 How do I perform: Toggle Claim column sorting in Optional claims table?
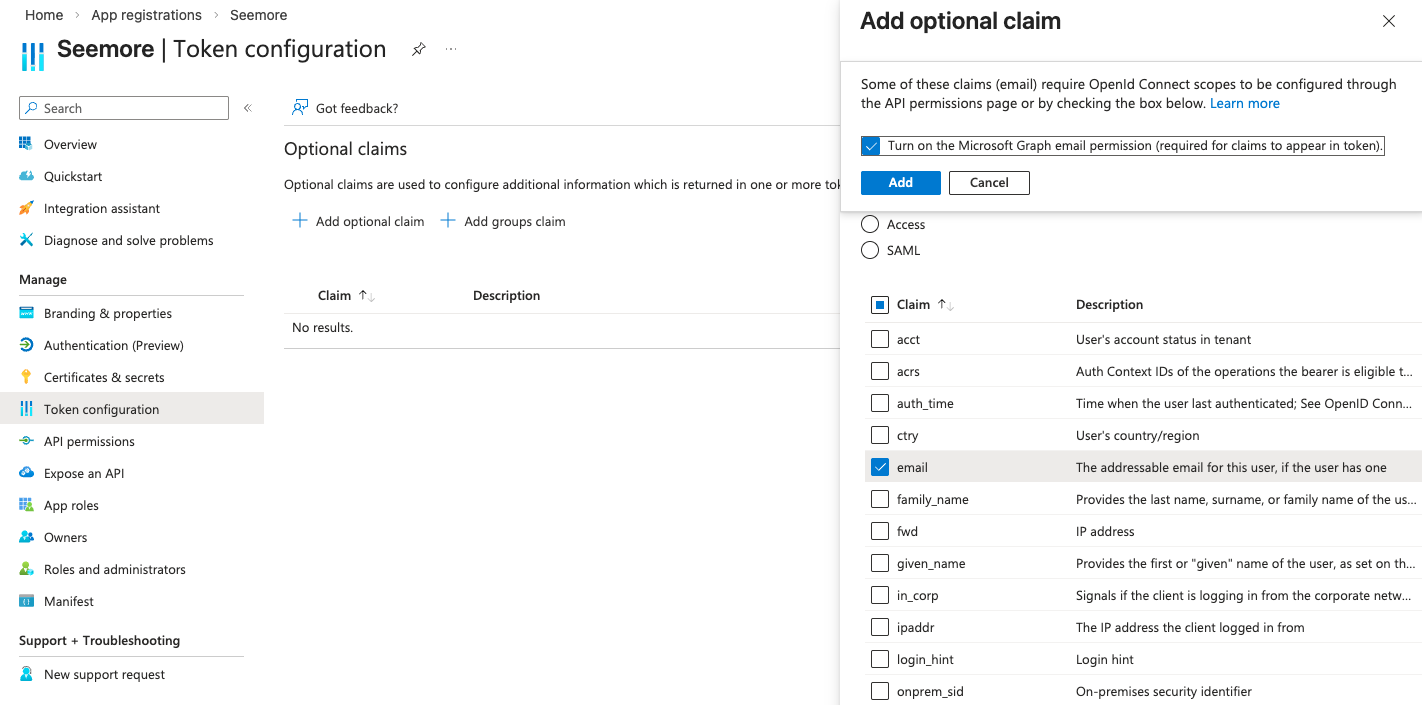(343, 295)
